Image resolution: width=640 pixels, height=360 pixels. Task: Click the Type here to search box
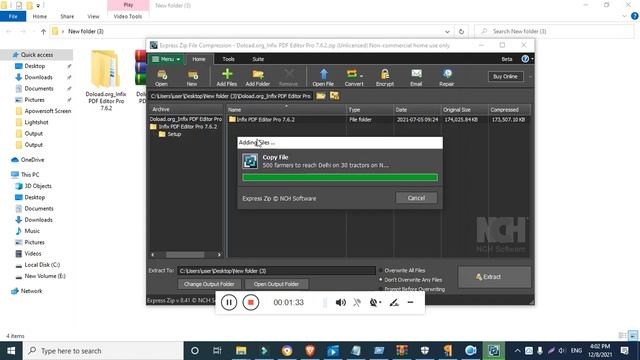[103, 351]
